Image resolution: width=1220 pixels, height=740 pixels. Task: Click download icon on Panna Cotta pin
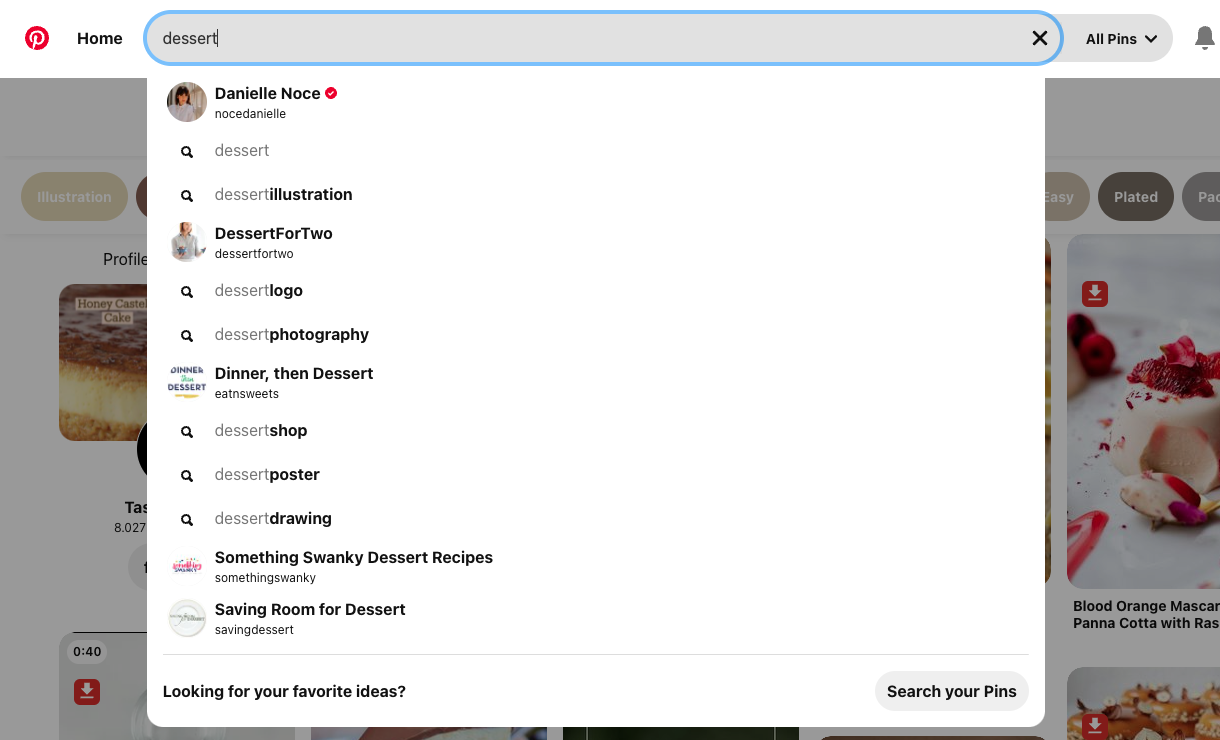pyautogui.click(x=1095, y=294)
